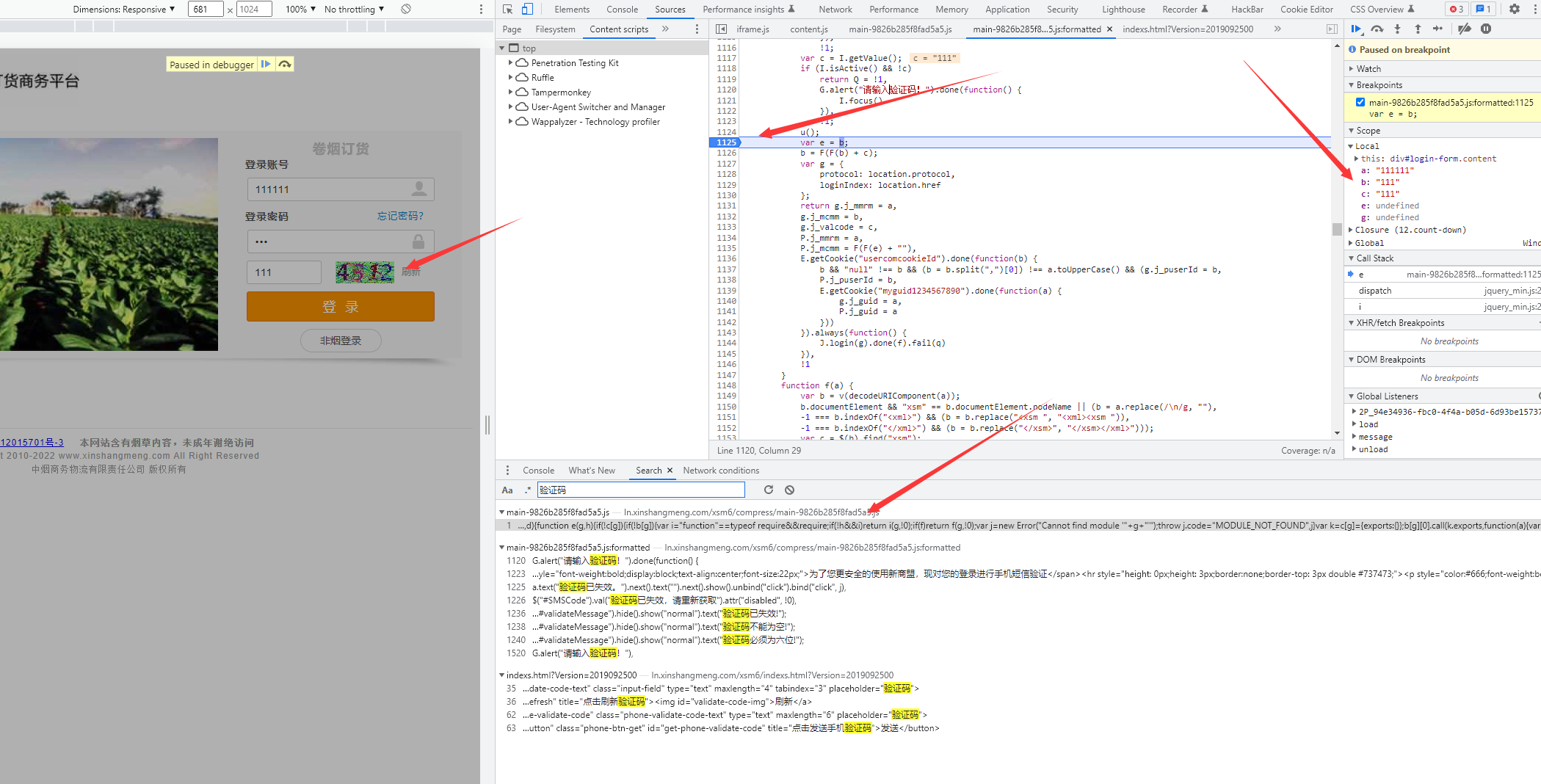Resume script execution in debugger panel
The image size is (1541, 784).
click(x=1356, y=29)
